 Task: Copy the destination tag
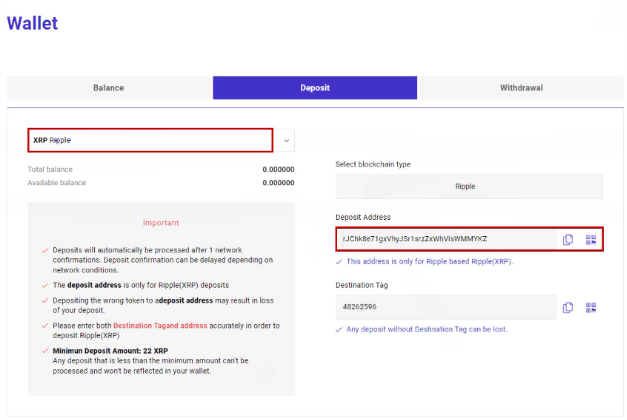coord(567,307)
